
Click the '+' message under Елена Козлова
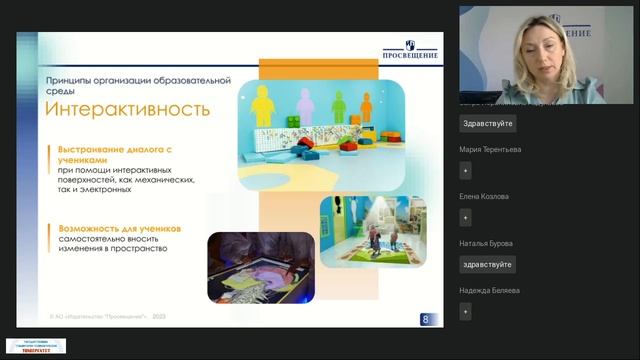pyautogui.click(x=465, y=218)
